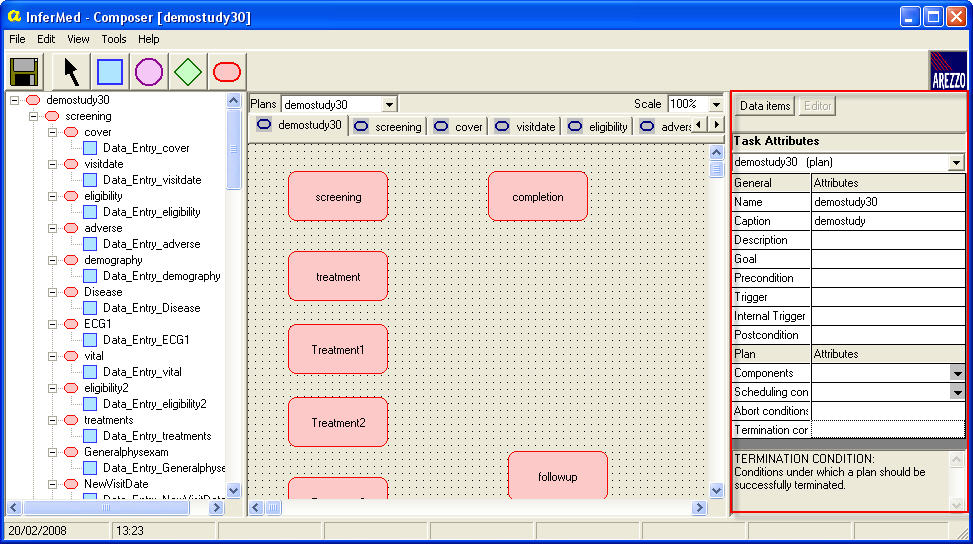
Task: Click the red plan icon beside vital
Action: click(x=71, y=356)
